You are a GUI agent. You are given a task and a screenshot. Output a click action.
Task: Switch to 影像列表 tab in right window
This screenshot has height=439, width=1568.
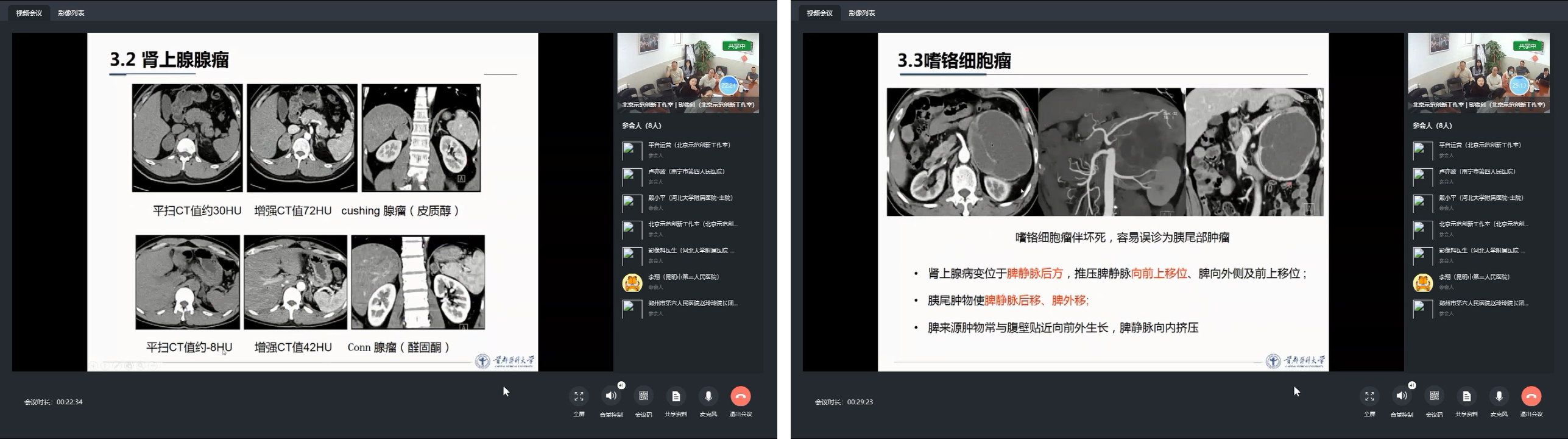[x=862, y=13]
